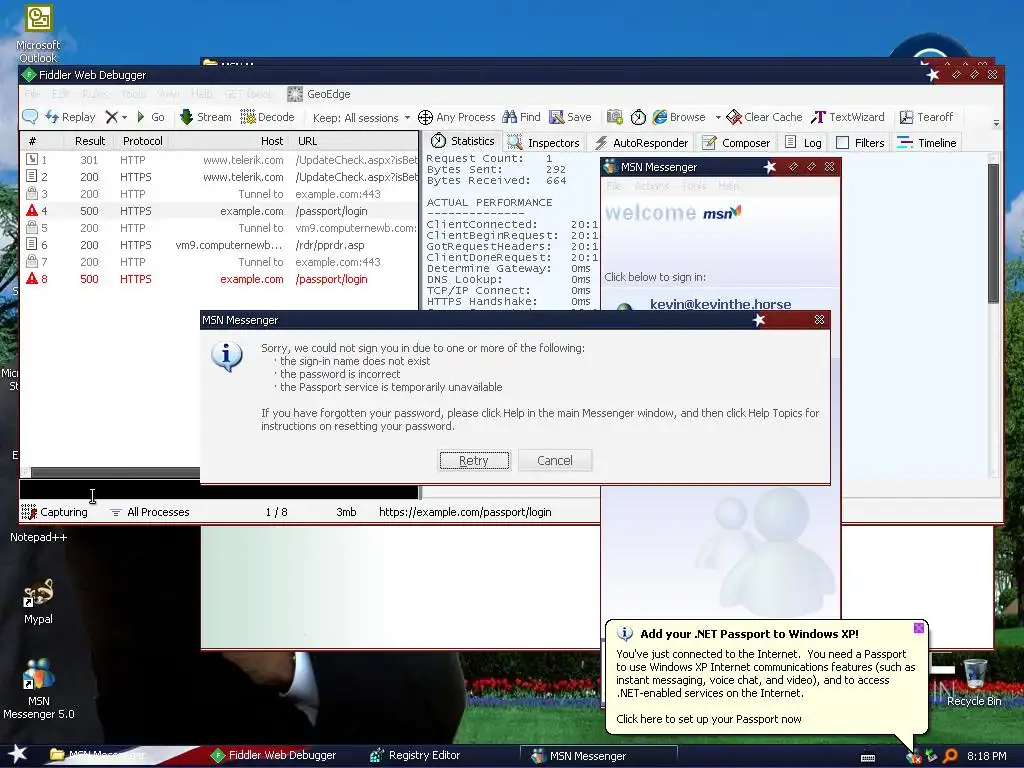Switch to the Log tab
Image resolution: width=1024 pixels, height=768 pixels.
pyautogui.click(x=803, y=142)
